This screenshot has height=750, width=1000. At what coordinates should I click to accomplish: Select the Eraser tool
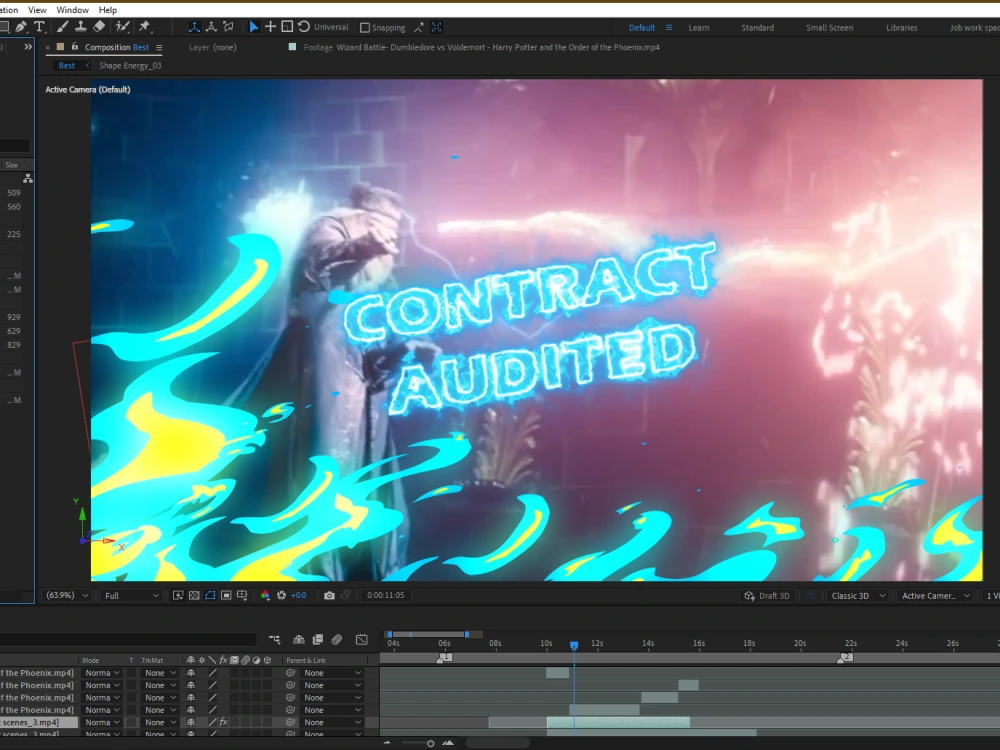[x=99, y=27]
